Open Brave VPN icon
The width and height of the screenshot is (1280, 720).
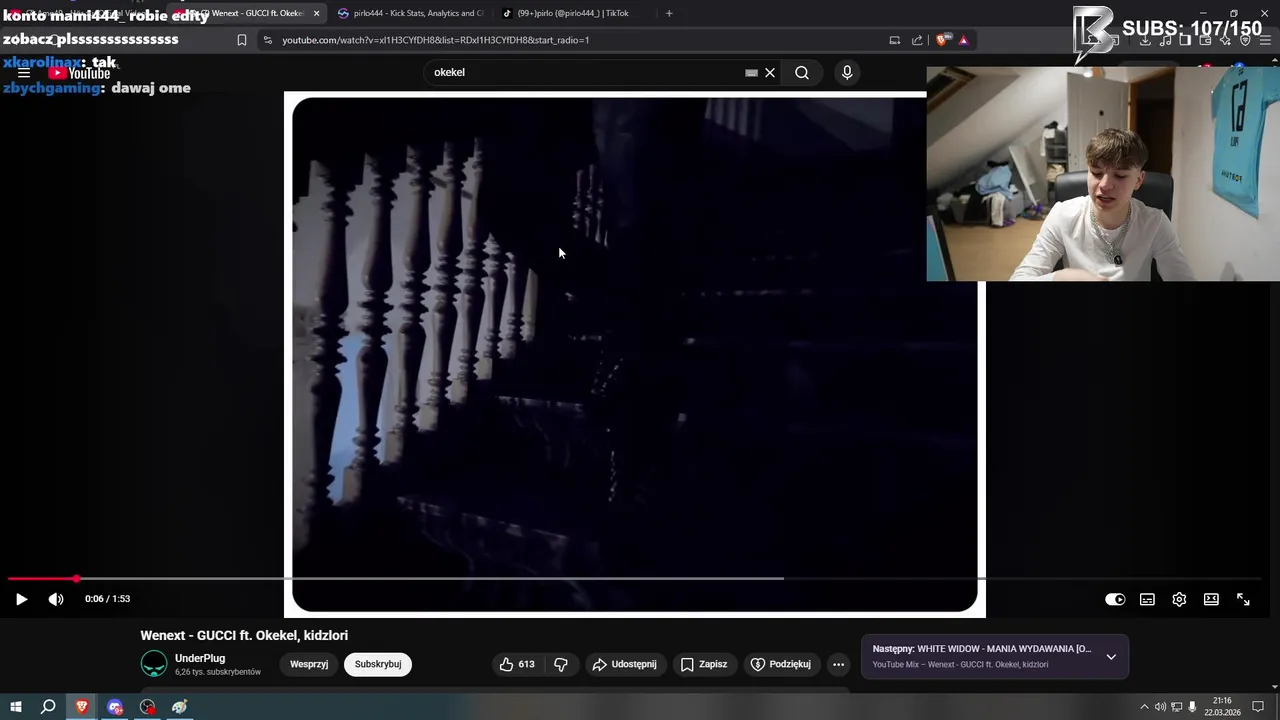1245,40
